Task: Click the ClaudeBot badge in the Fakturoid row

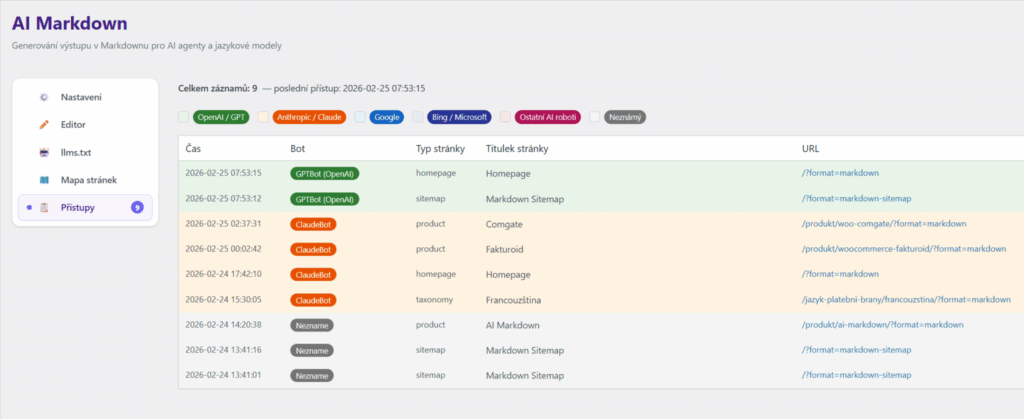Action: (313, 249)
